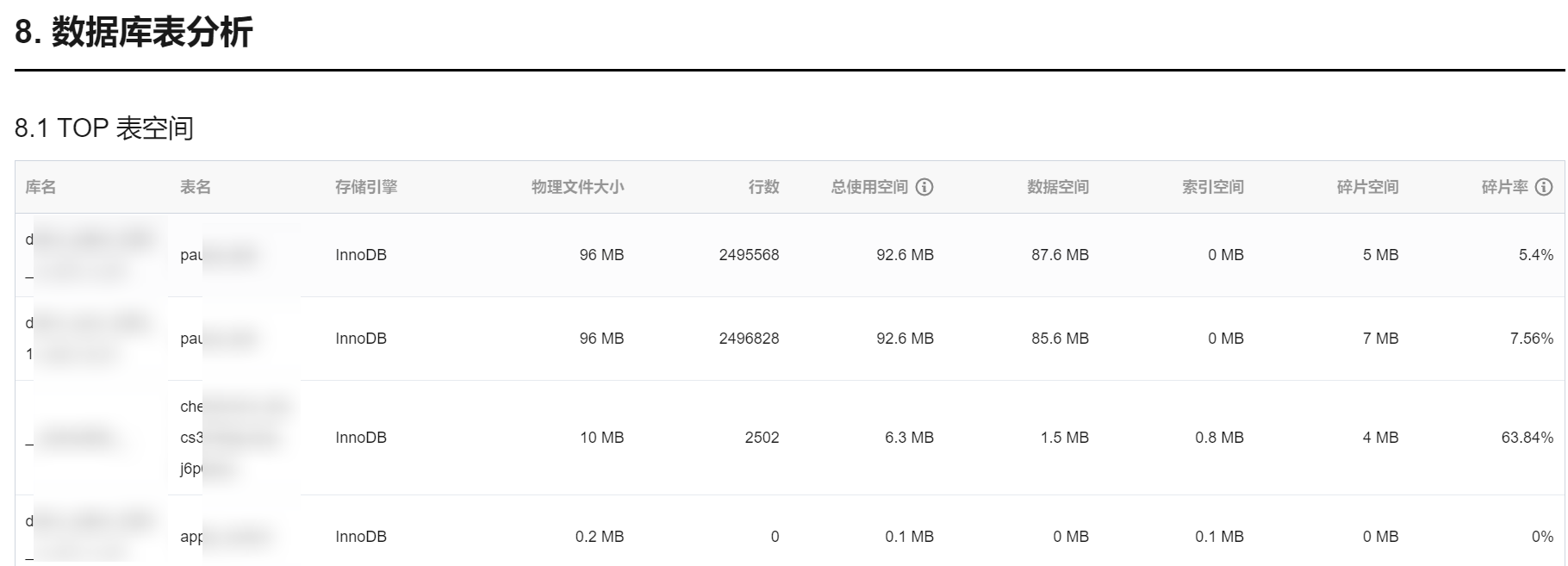Screen dimensions: 1568x566
Task: Click the 8. 数据库表分析 section heading
Action: point(134,33)
